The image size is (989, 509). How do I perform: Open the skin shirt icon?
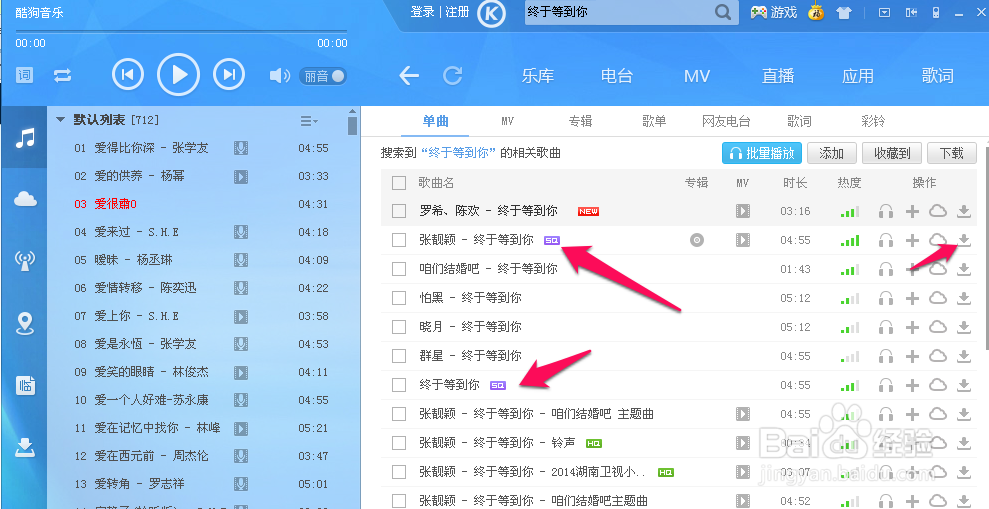coord(844,13)
